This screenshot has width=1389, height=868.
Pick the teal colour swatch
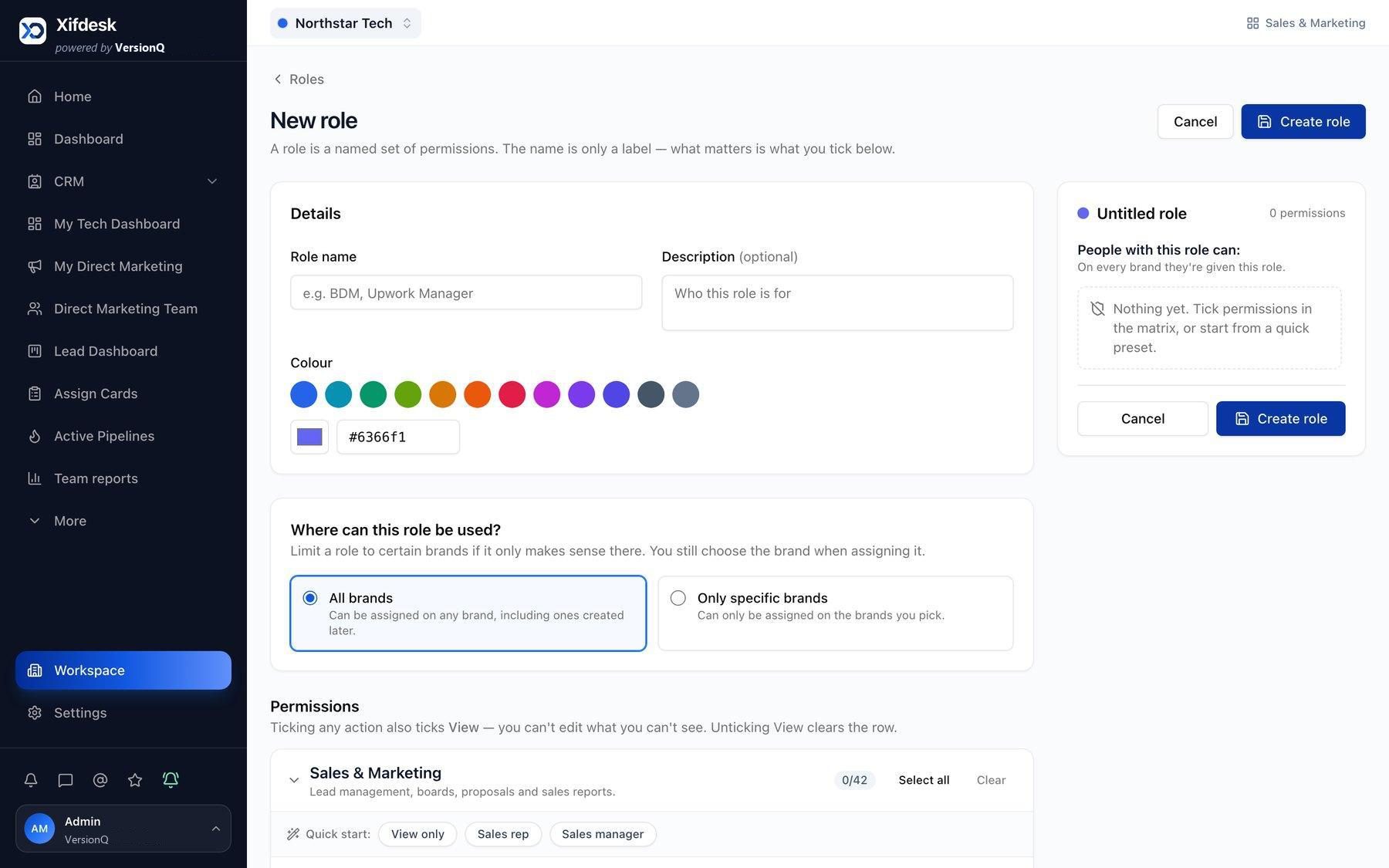[339, 394]
